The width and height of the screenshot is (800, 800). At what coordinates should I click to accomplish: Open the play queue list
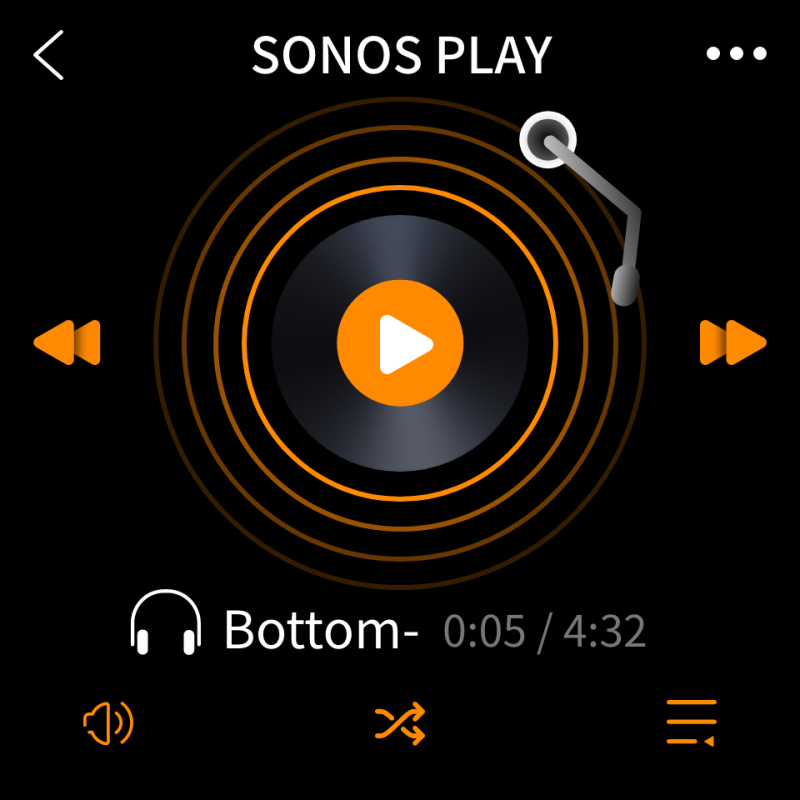pyautogui.click(x=691, y=723)
